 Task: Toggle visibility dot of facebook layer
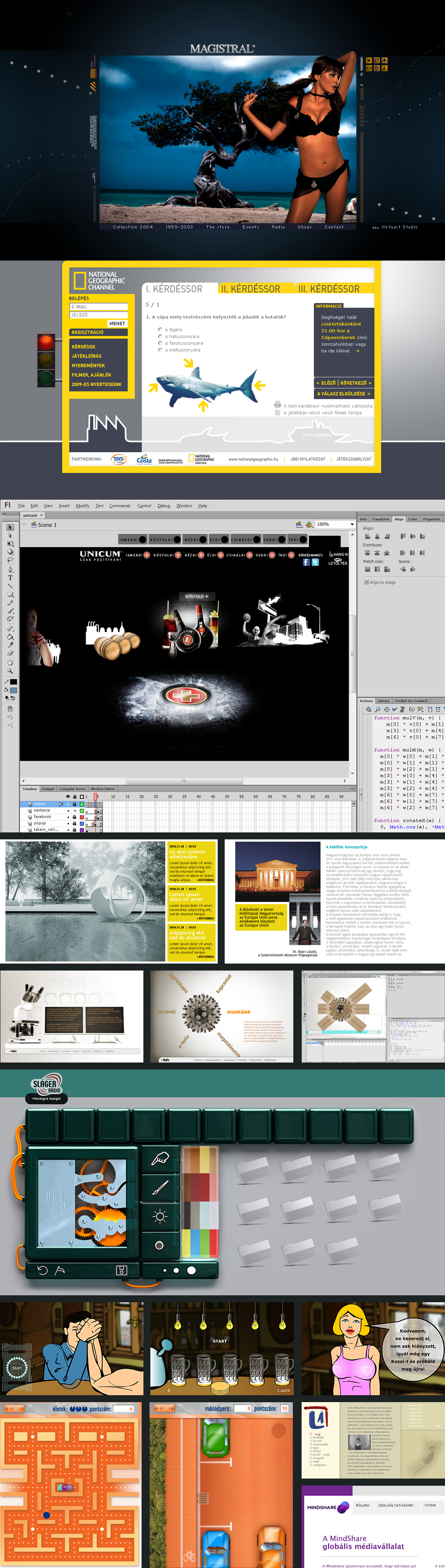(x=68, y=818)
